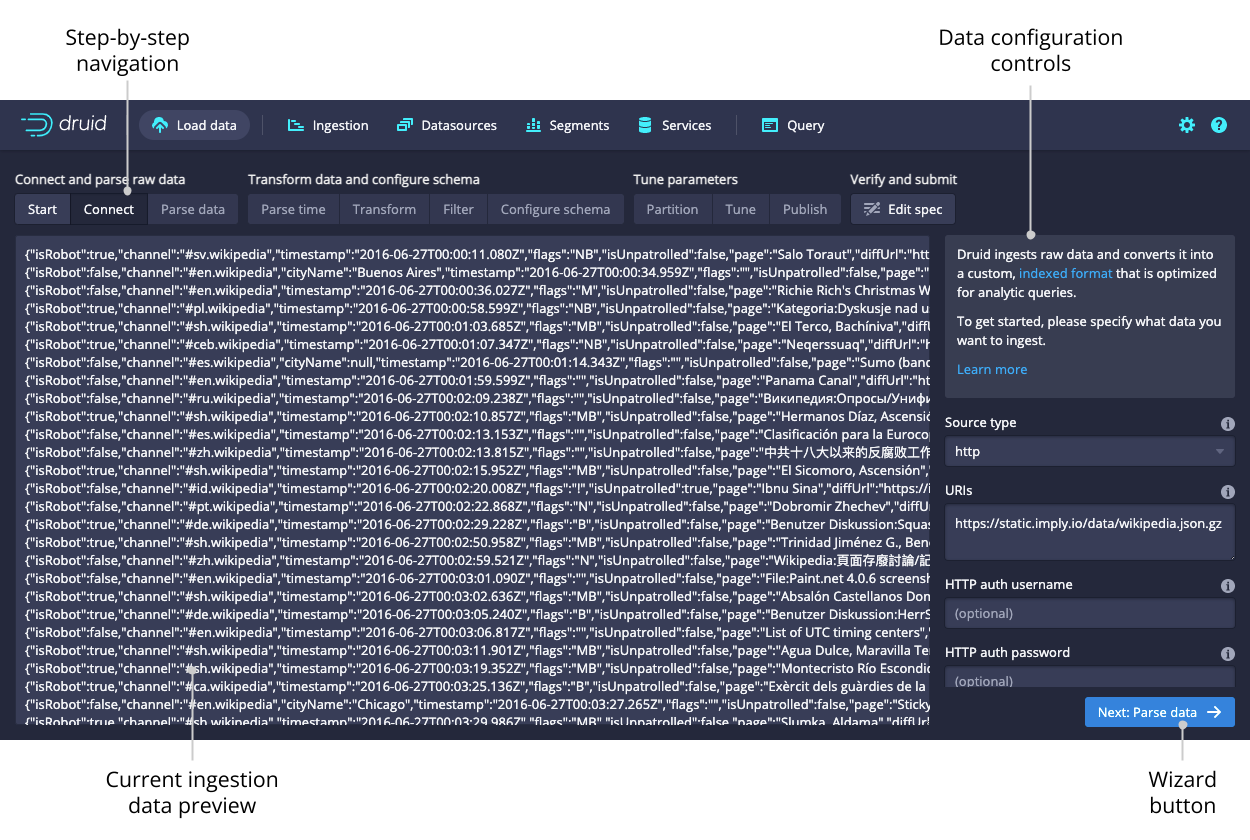This screenshot has width=1250, height=840.
Task: Click the Druid logo in the top bar
Action: 64,124
